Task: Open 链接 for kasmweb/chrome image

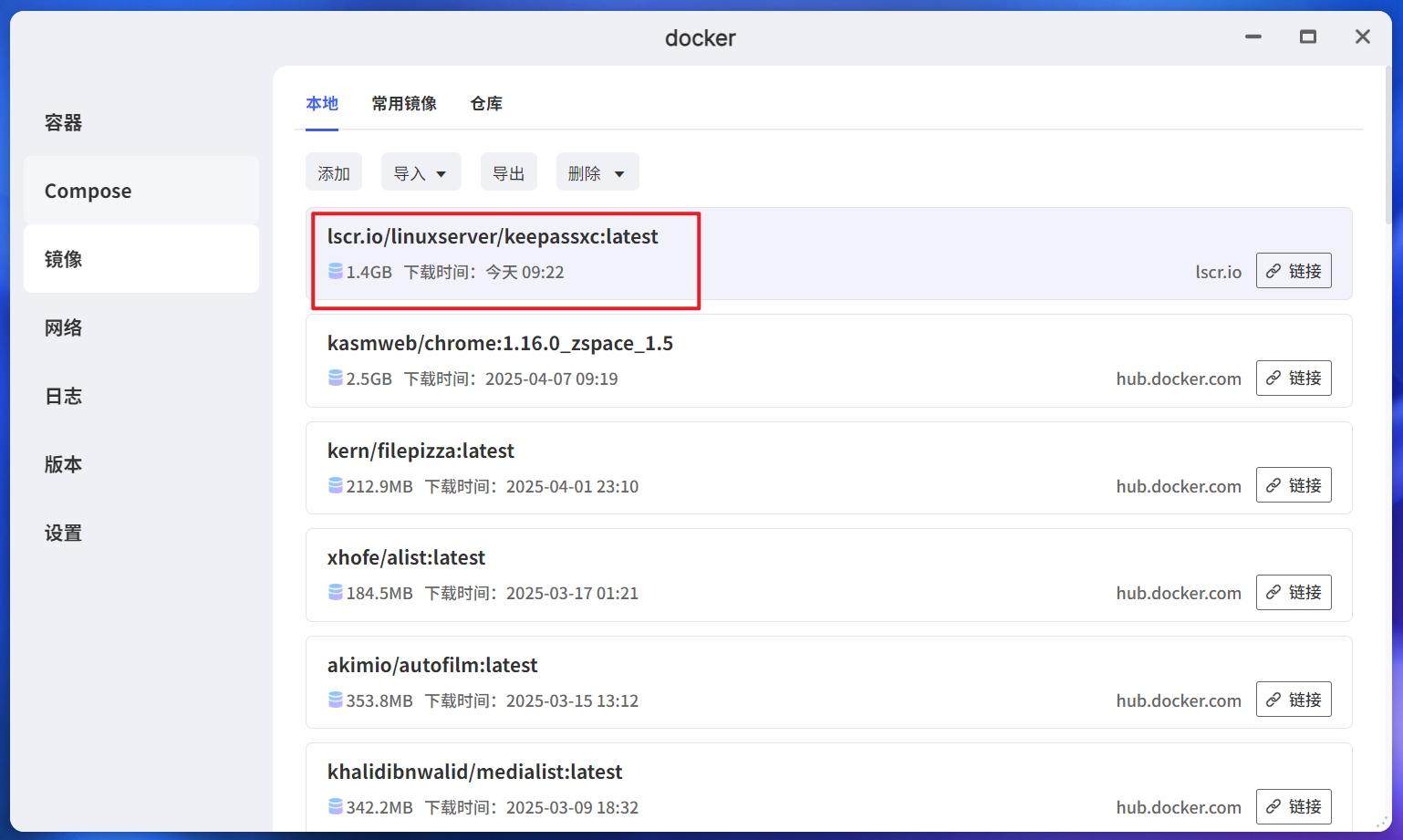Action: click(x=1294, y=378)
